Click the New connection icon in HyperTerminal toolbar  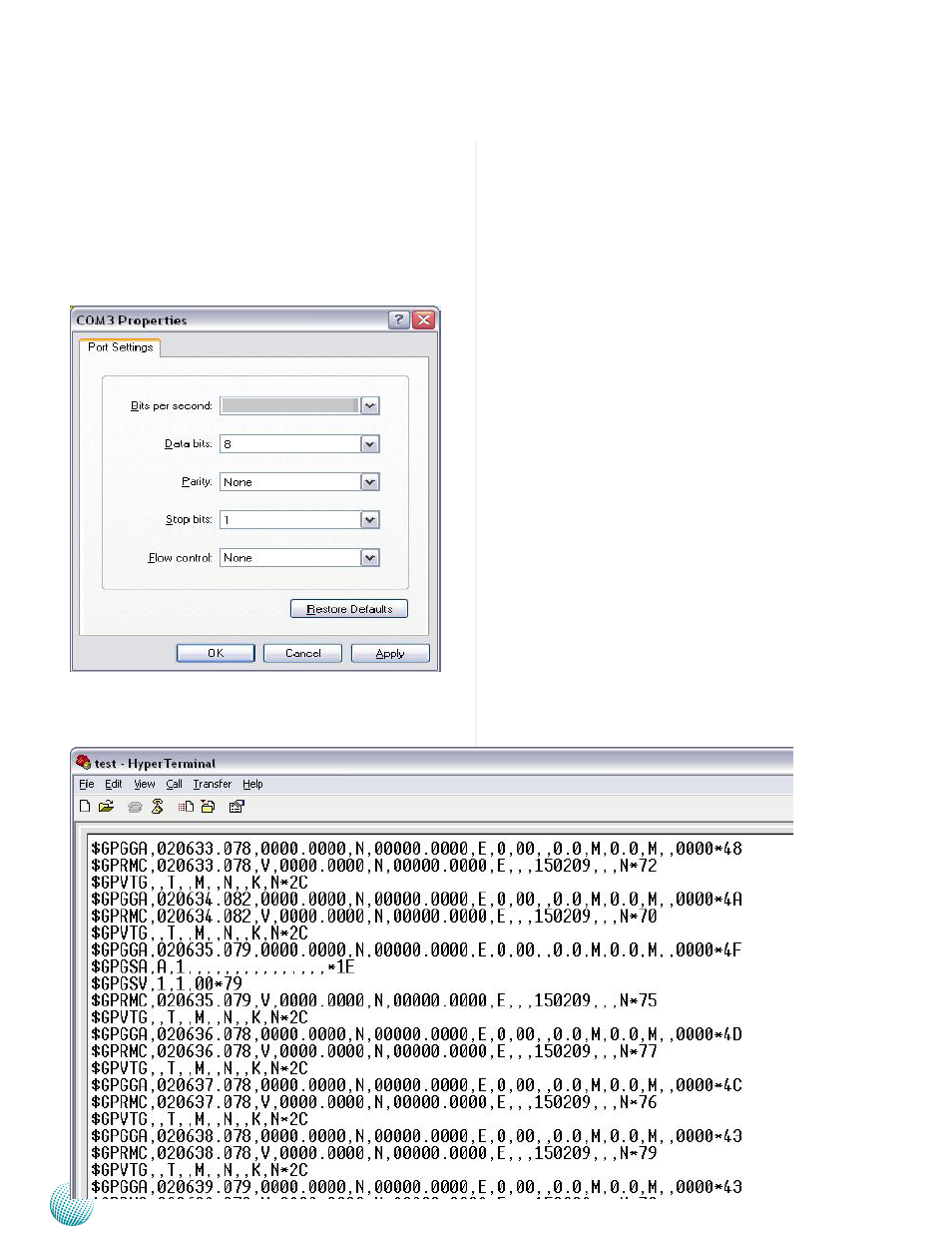coord(85,806)
